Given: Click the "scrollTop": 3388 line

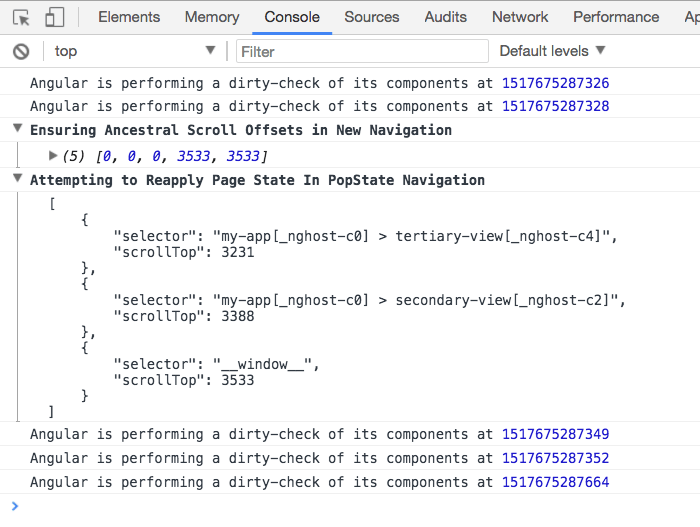Looking at the screenshot, I should (184, 316).
